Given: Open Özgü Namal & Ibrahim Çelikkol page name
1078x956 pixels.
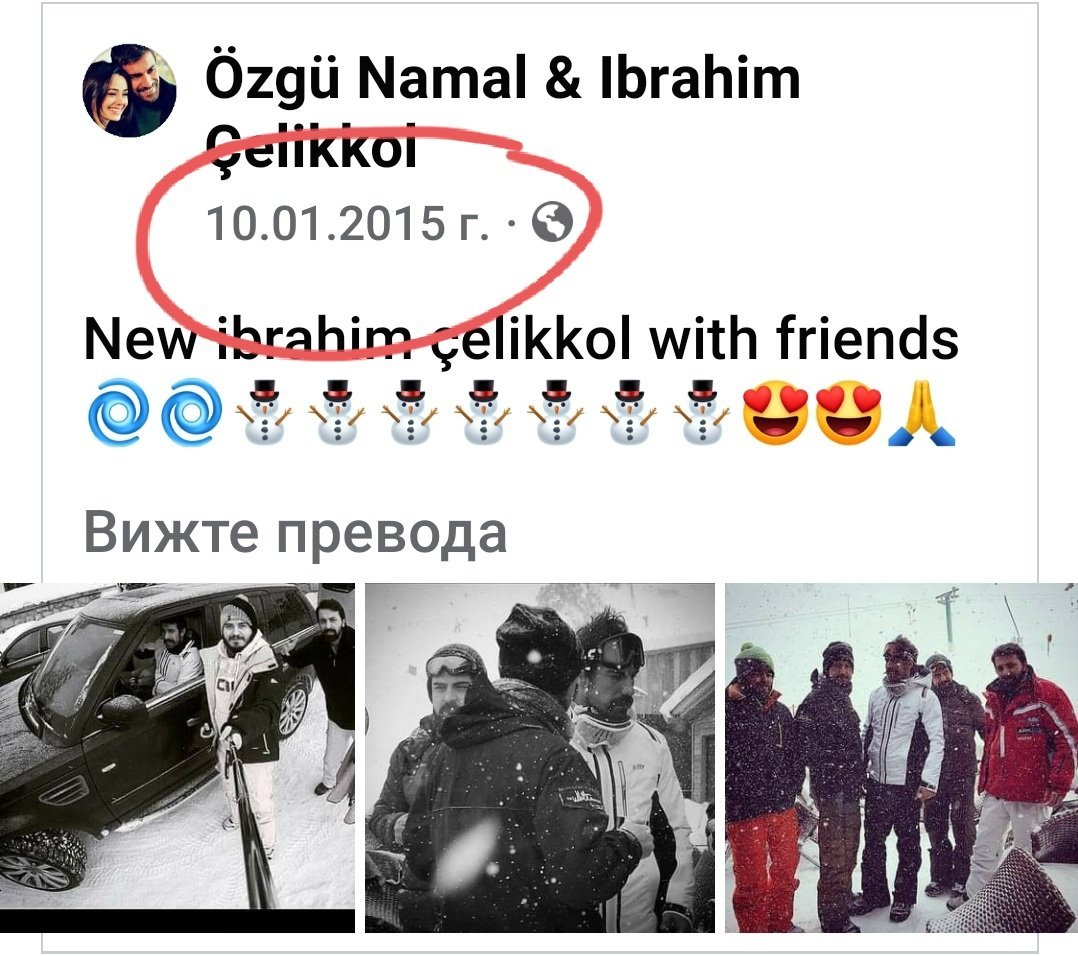Looking at the screenshot, I should tap(503, 112).
